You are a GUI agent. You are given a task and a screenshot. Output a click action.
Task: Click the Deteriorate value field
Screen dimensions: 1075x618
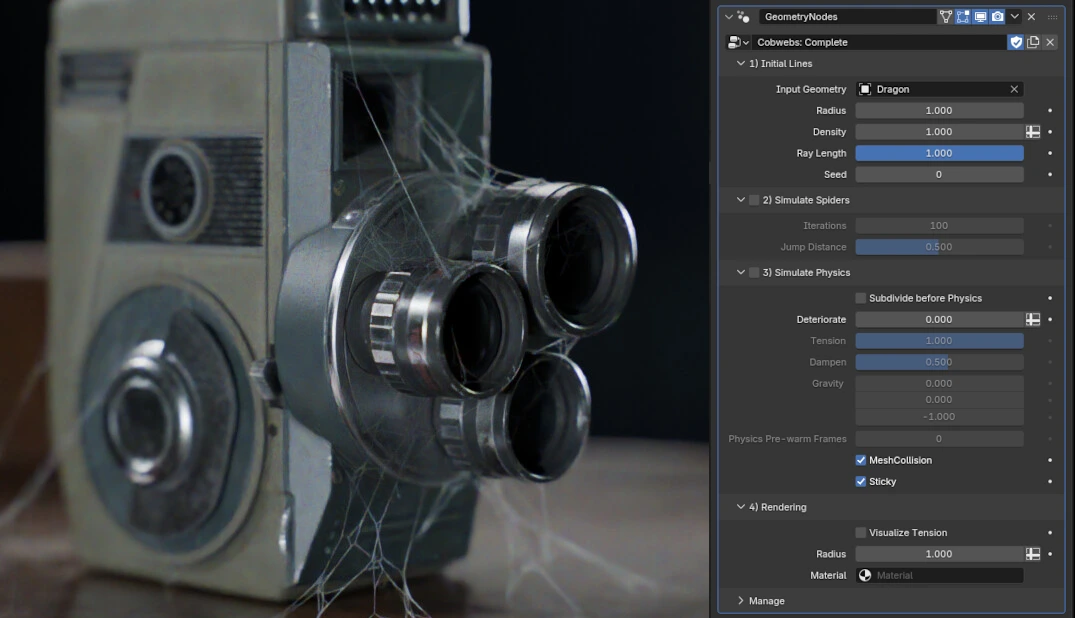click(939, 320)
